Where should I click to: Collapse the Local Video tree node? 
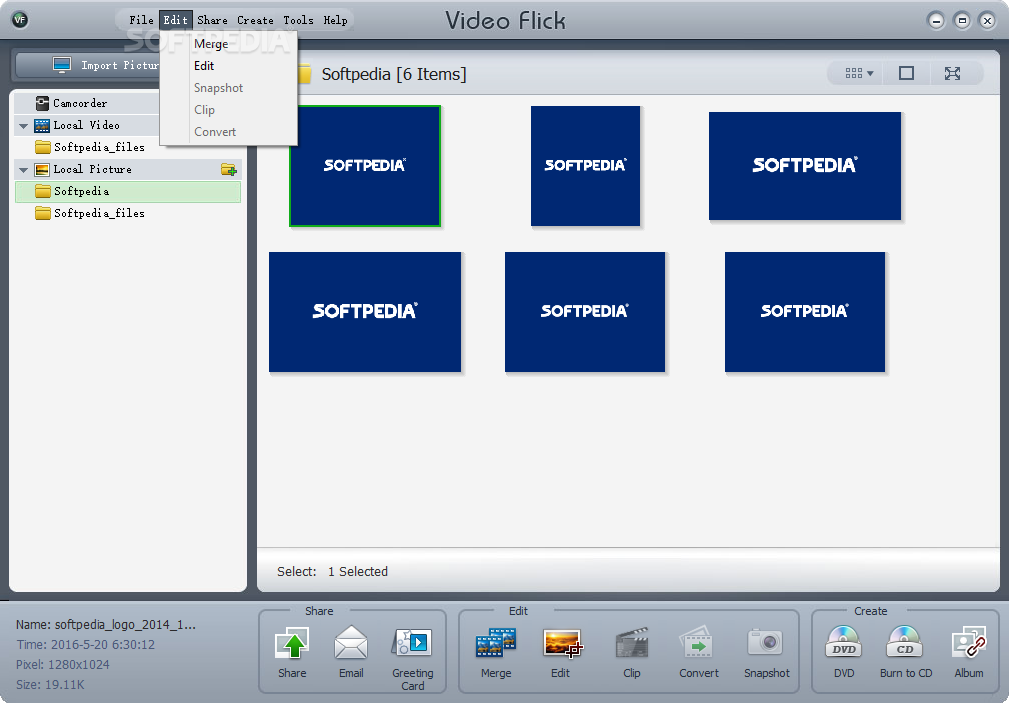click(x=24, y=126)
